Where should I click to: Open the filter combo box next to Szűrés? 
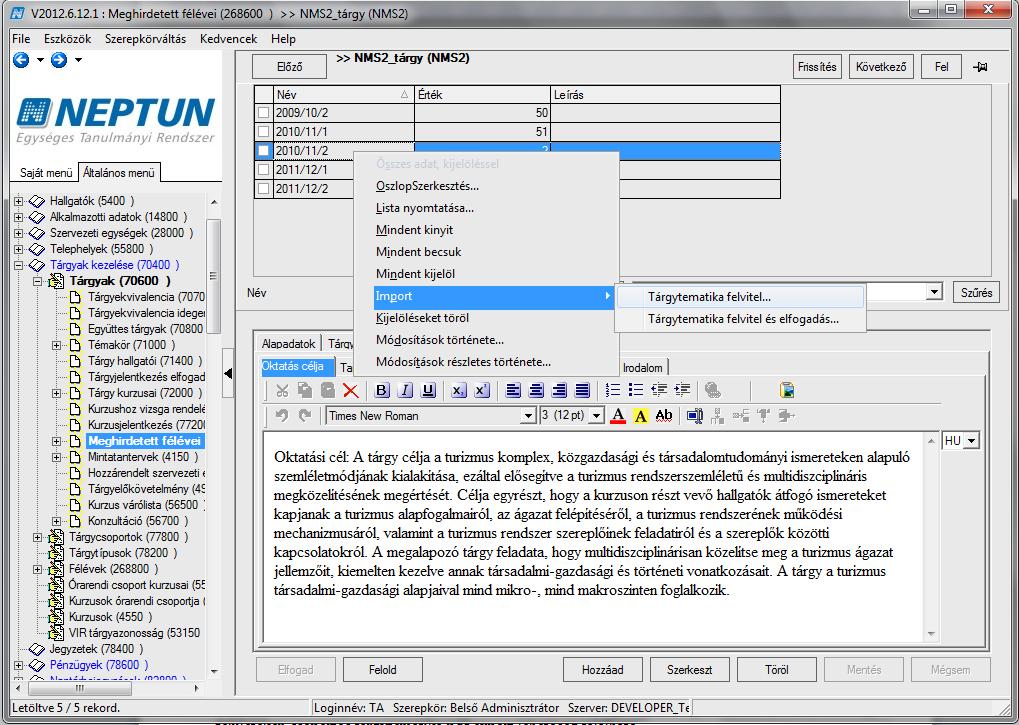934,292
